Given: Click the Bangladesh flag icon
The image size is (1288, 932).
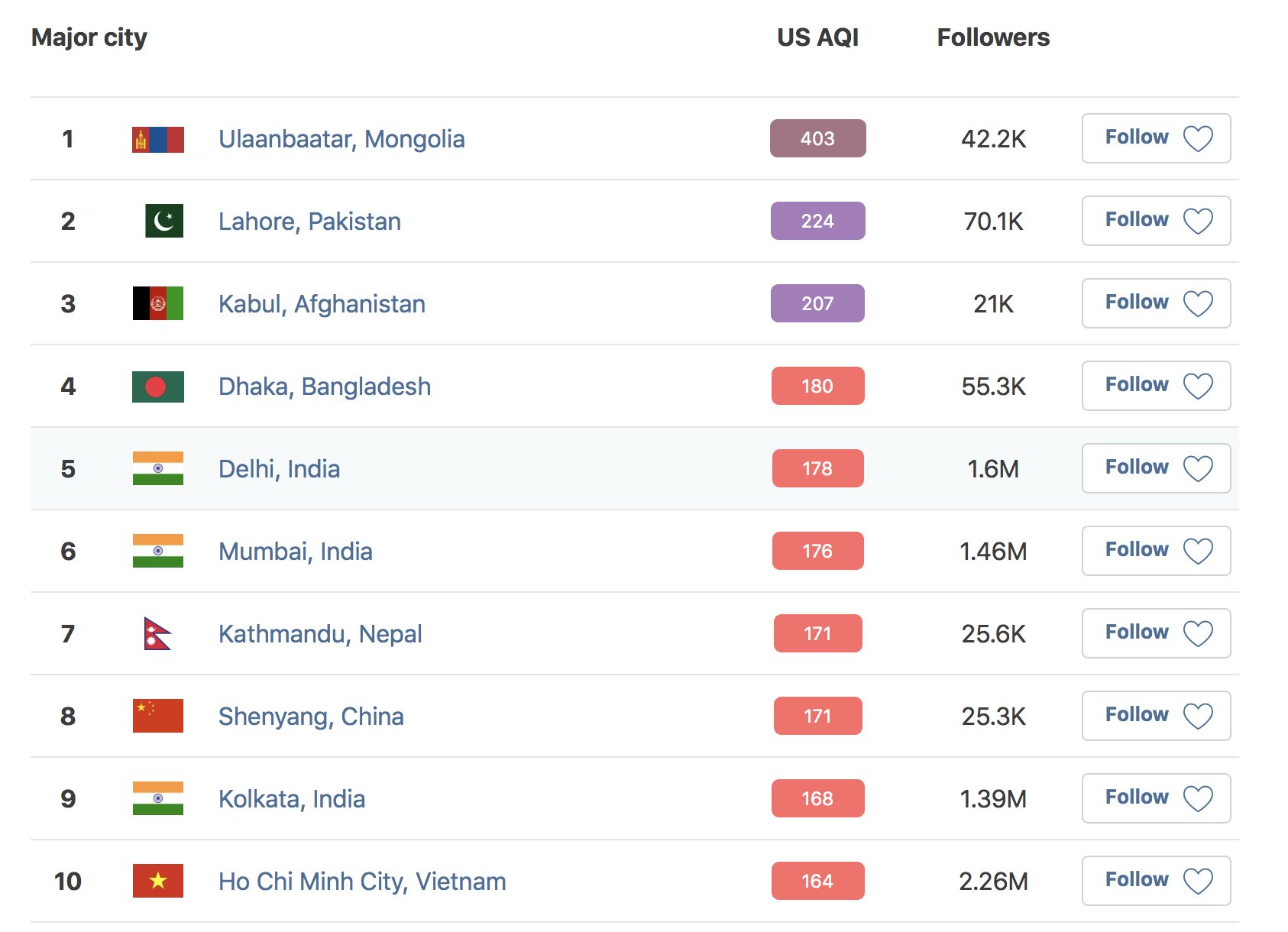Looking at the screenshot, I should (x=157, y=387).
